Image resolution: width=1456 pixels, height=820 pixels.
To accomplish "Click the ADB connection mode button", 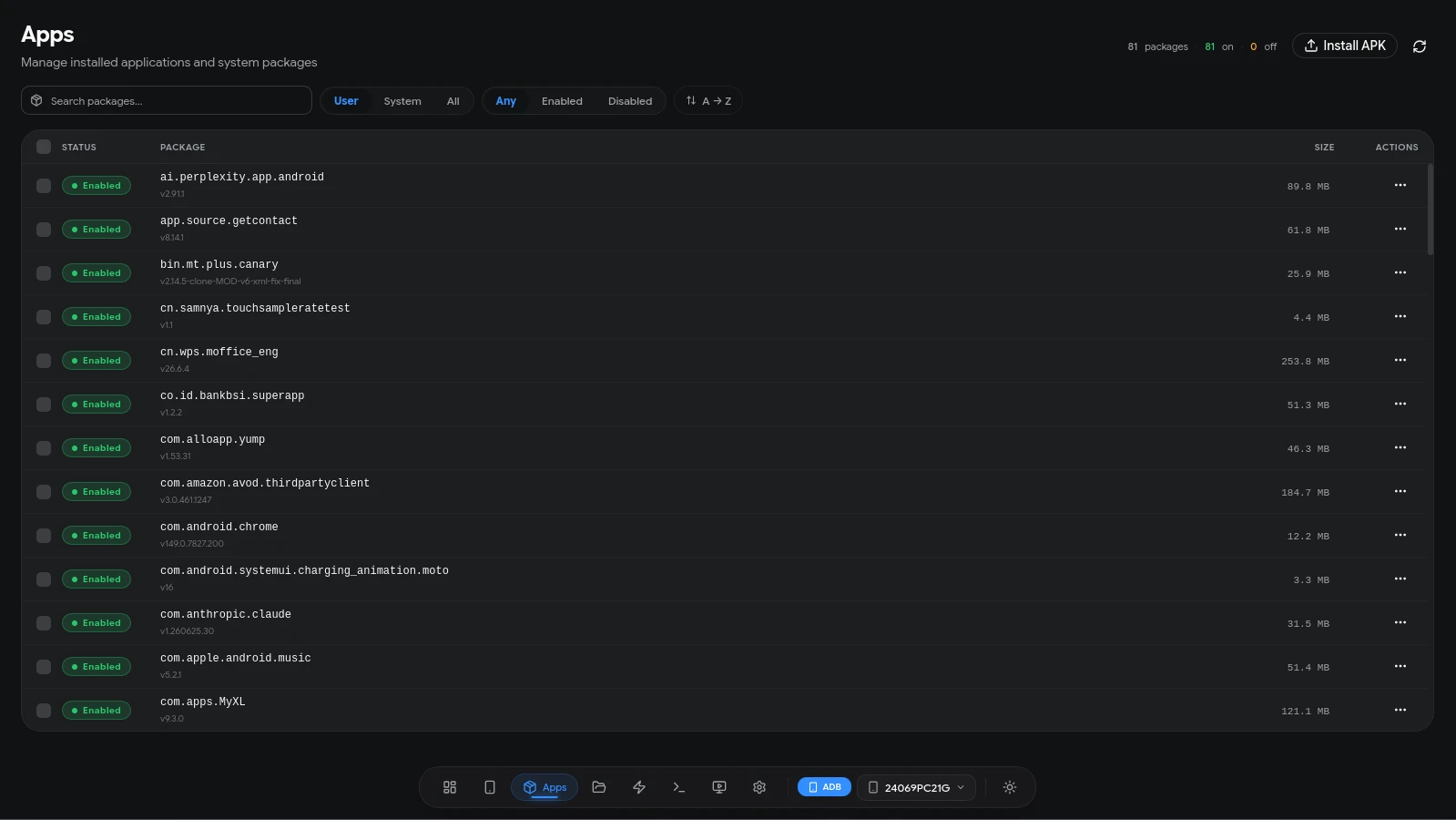I will (824, 787).
